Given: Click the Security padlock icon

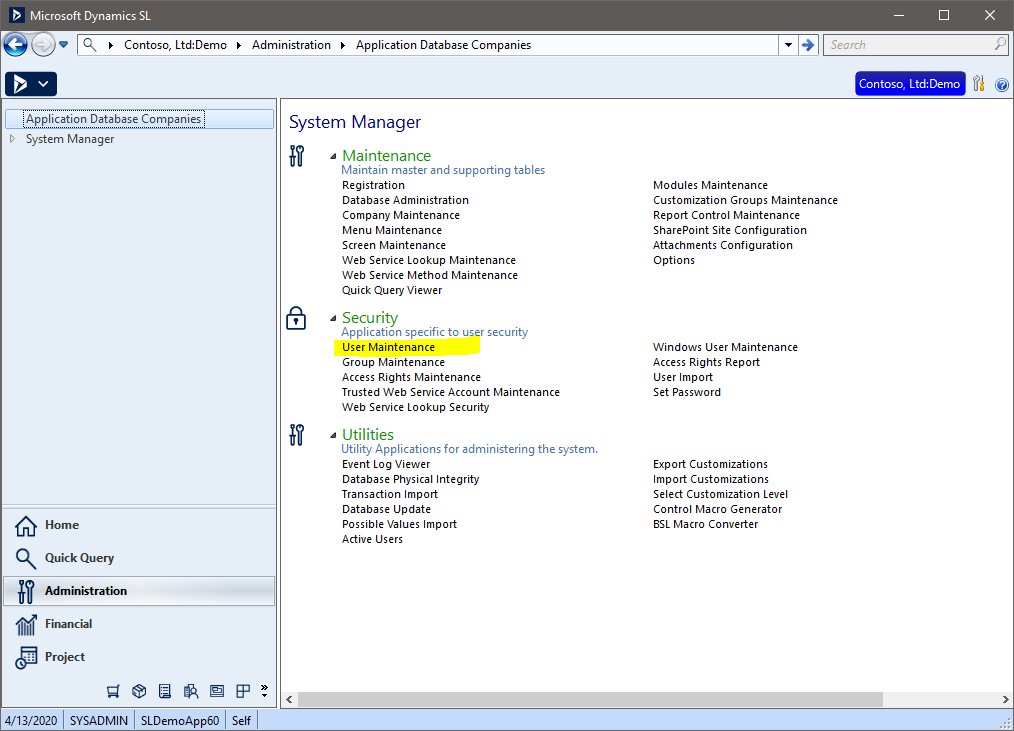Looking at the screenshot, I should (296, 318).
